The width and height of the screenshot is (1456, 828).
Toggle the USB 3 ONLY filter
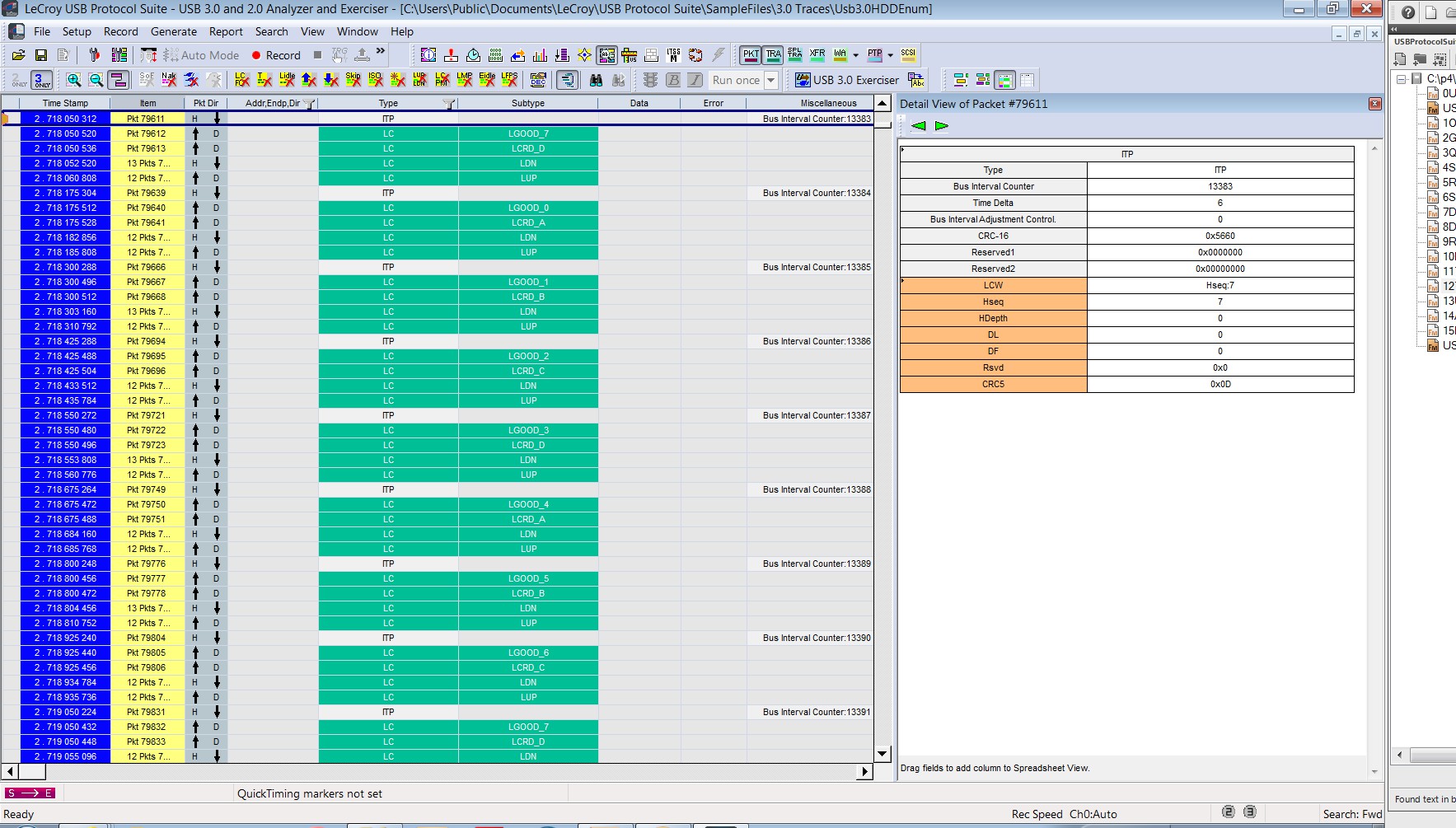(41, 80)
